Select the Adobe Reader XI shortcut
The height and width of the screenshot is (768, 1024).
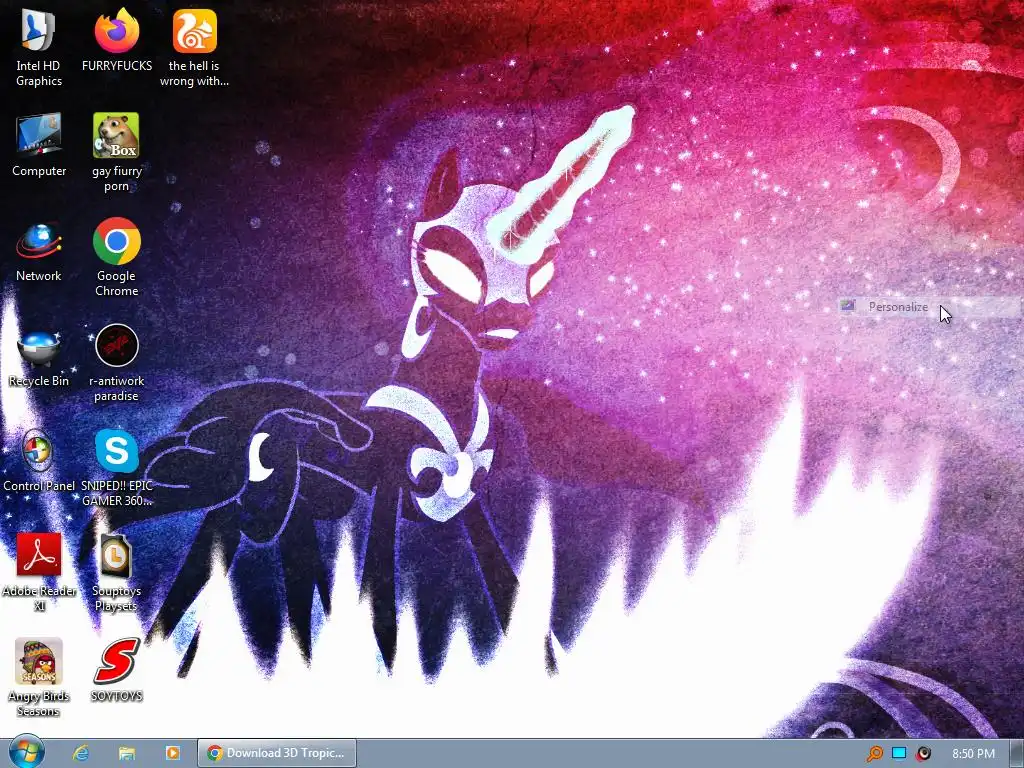(x=39, y=573)
